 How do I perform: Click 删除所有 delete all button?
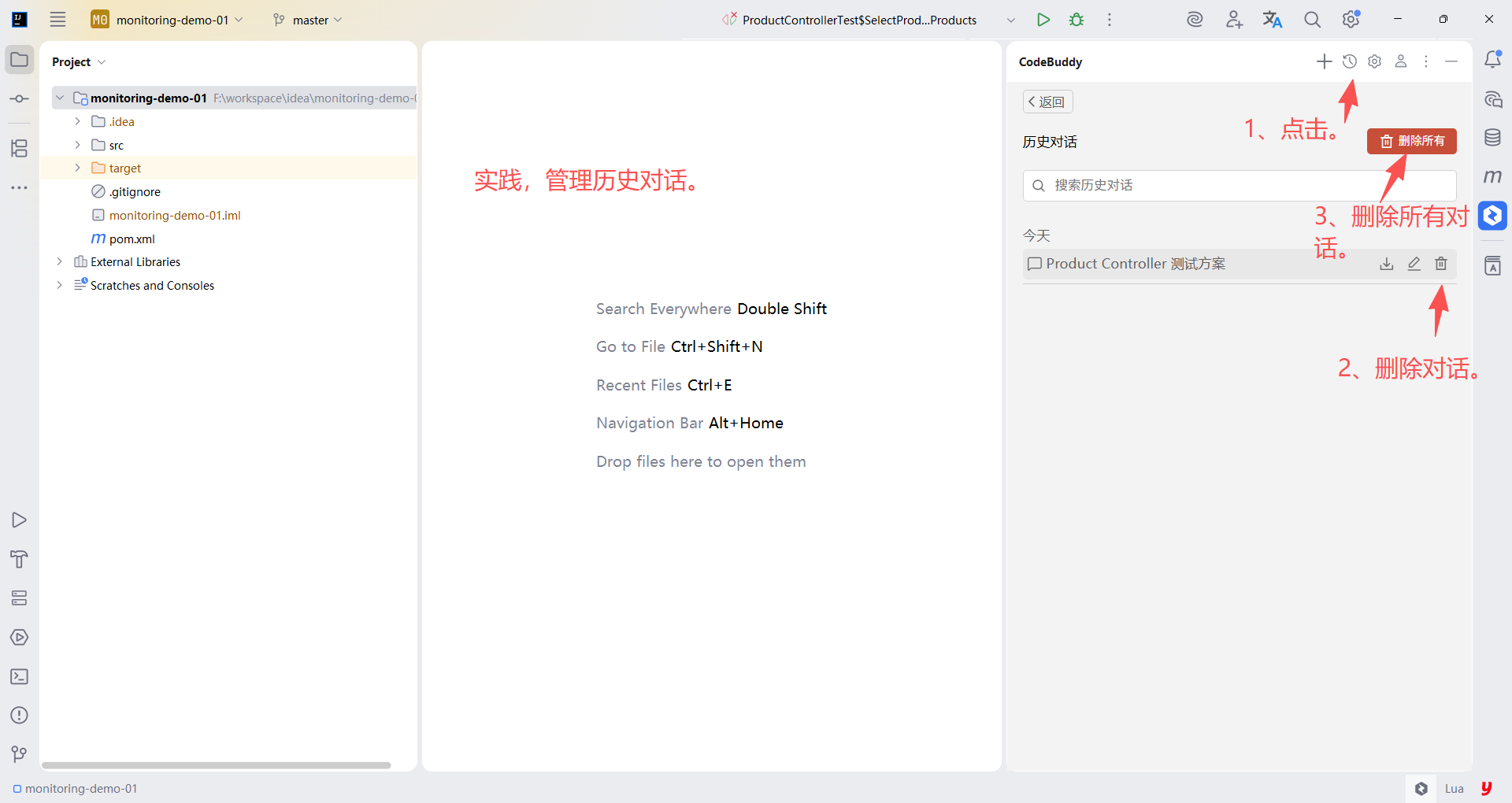point(1412,141)
